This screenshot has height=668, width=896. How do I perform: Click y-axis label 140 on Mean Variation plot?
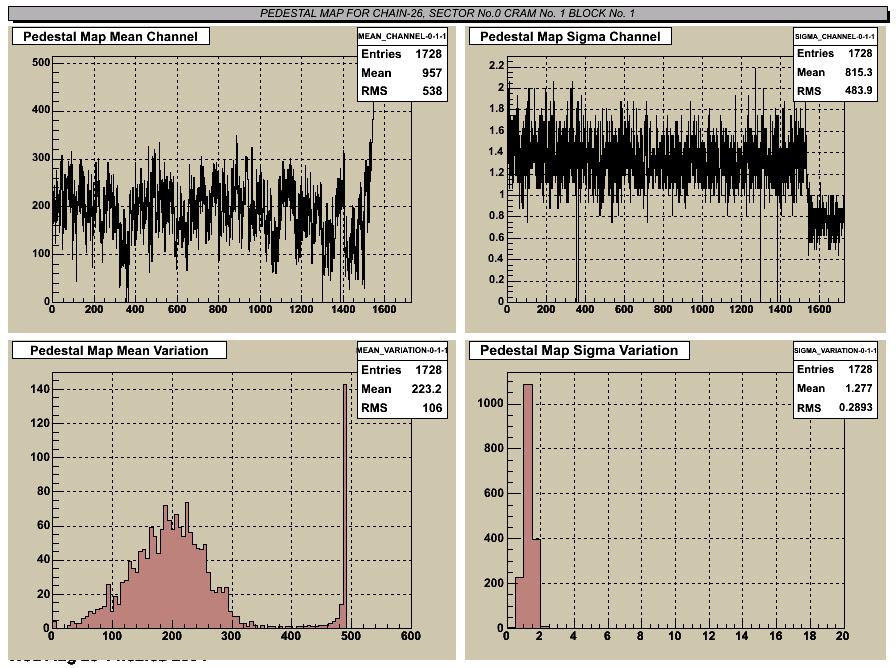coord(40,389)
